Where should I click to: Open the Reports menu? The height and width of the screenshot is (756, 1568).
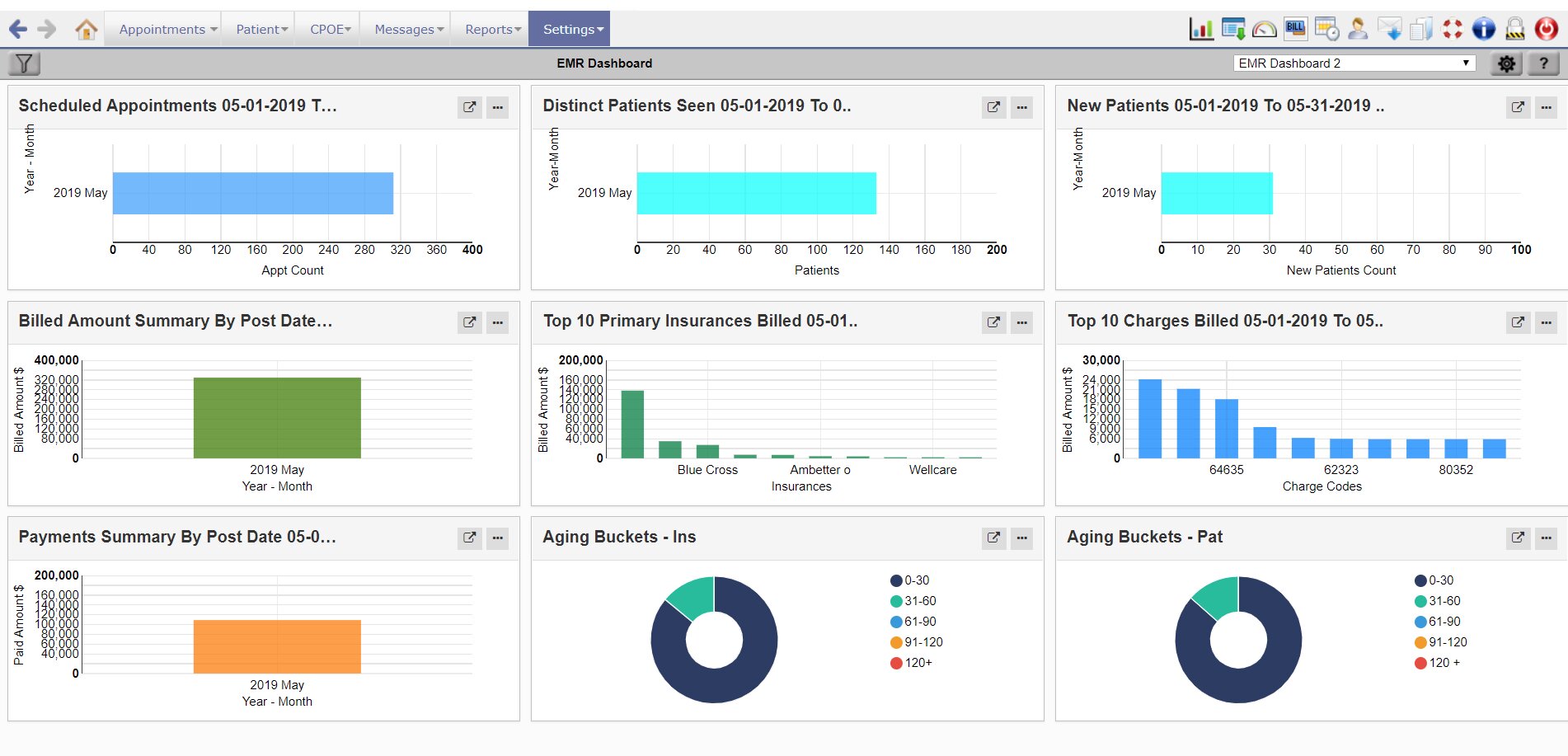point(492,30)
